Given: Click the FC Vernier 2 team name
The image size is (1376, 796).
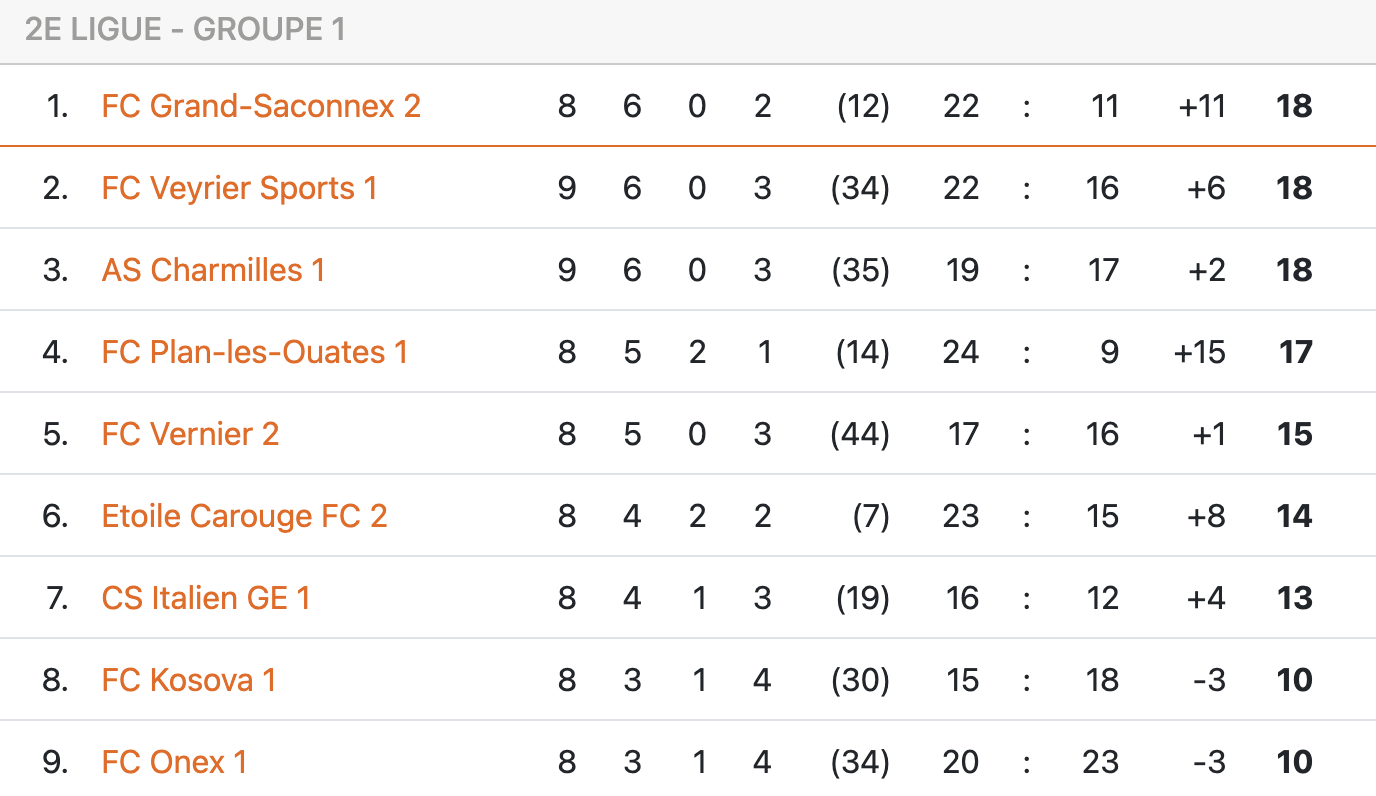Looking at the screenshot, I should tap(190, 434).
